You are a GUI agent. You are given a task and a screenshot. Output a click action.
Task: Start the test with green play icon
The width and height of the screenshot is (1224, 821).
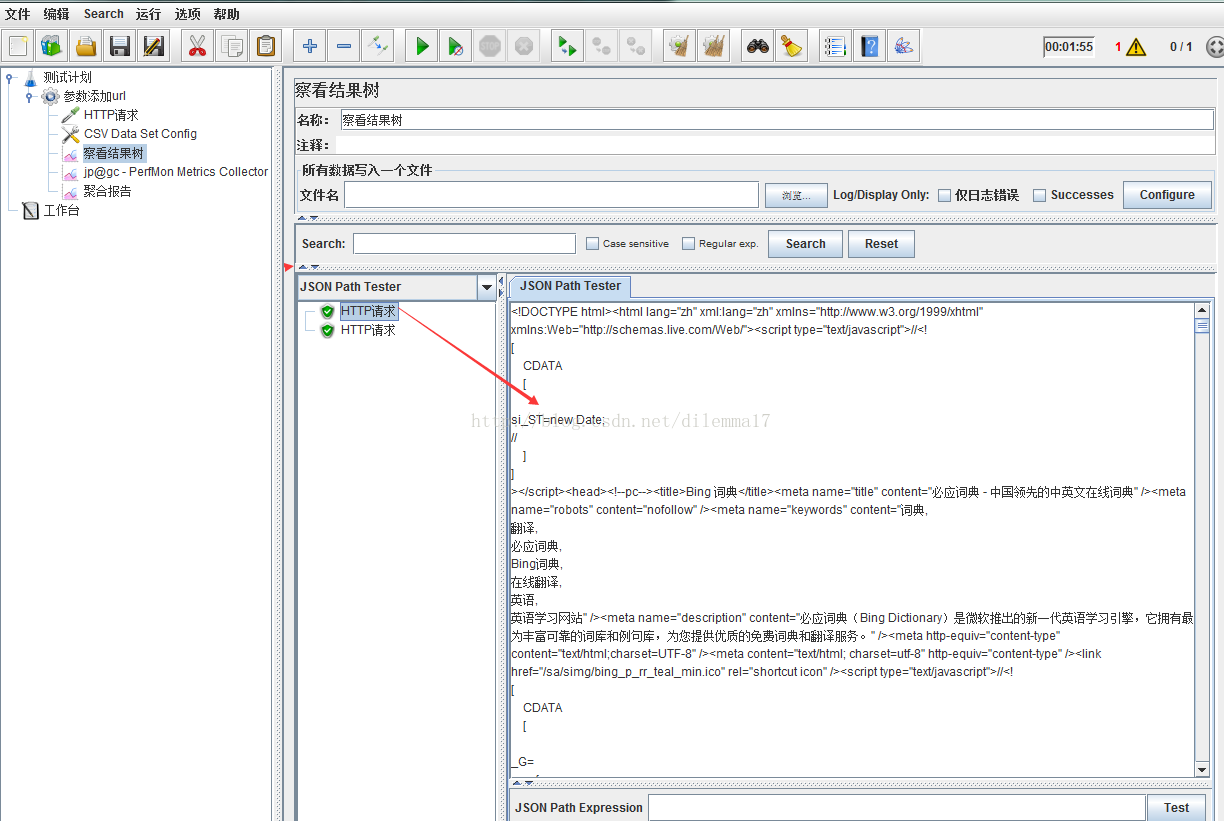(x=421, y=46)
